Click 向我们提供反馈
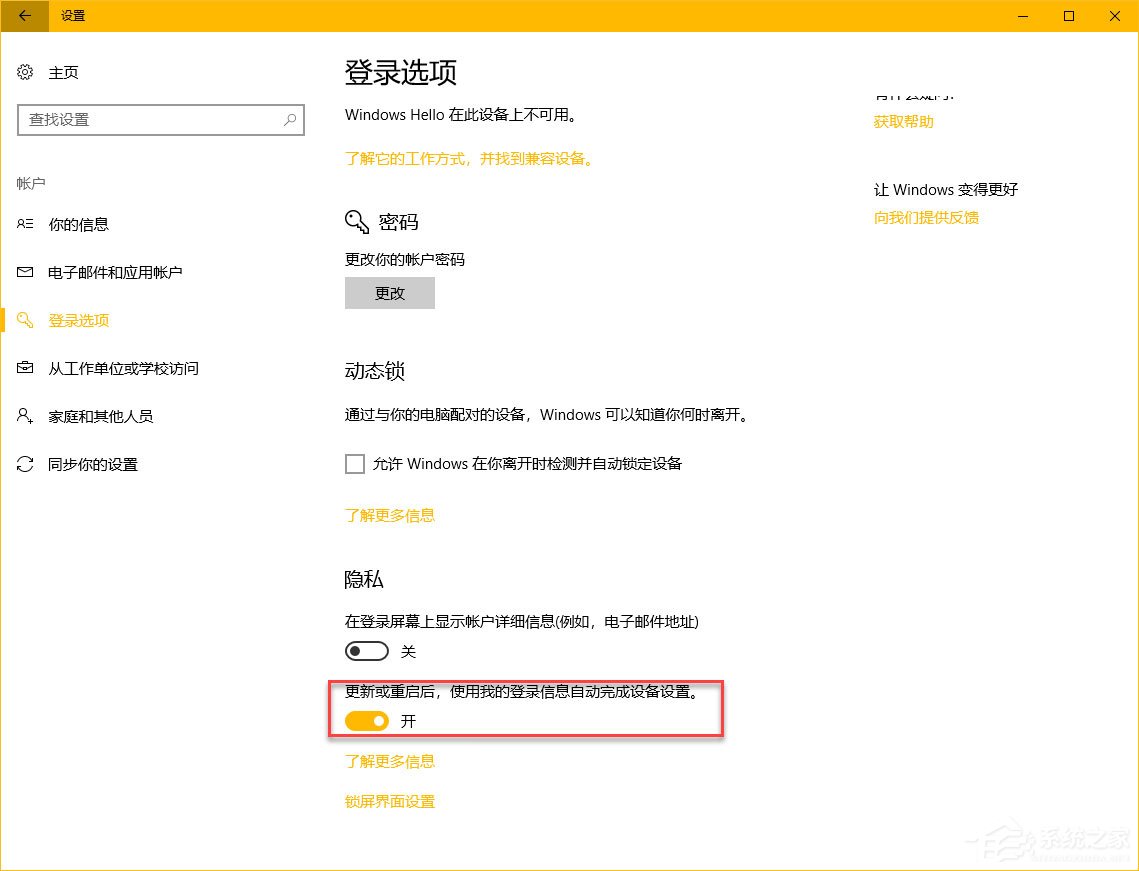Screen dimensions: 1139x871 [925, 217]
